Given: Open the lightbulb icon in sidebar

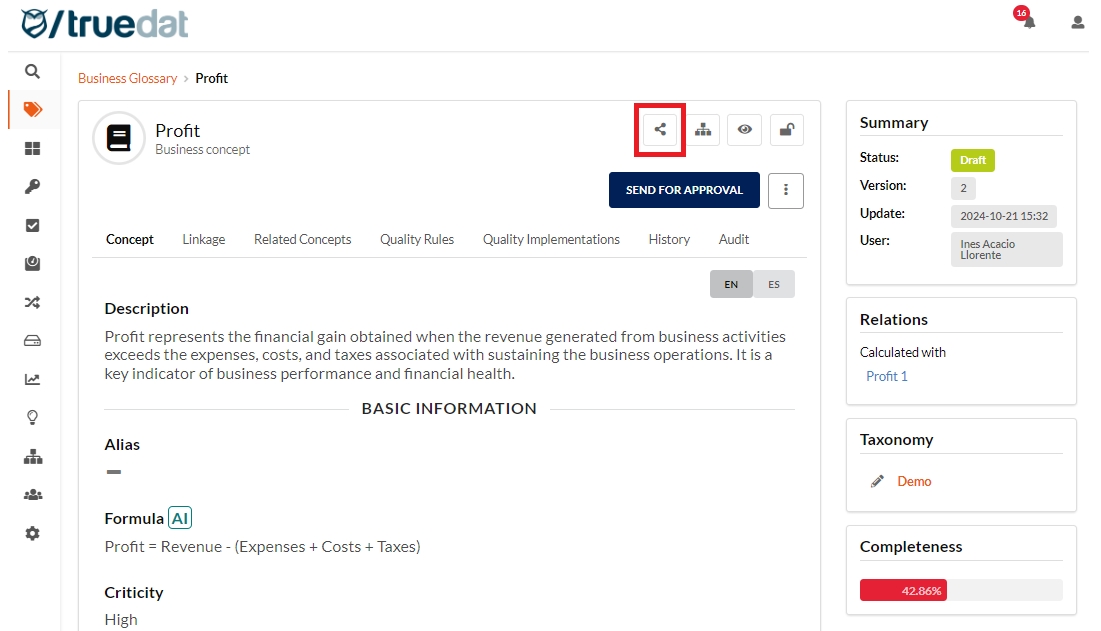Looking at the screenshot, I should click(x=33, y=418).
